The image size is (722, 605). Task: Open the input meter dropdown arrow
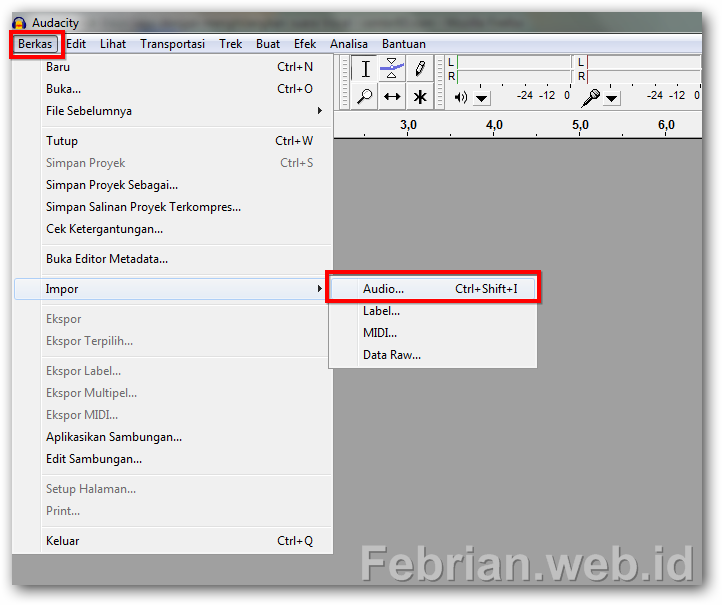tap(611, 98)
